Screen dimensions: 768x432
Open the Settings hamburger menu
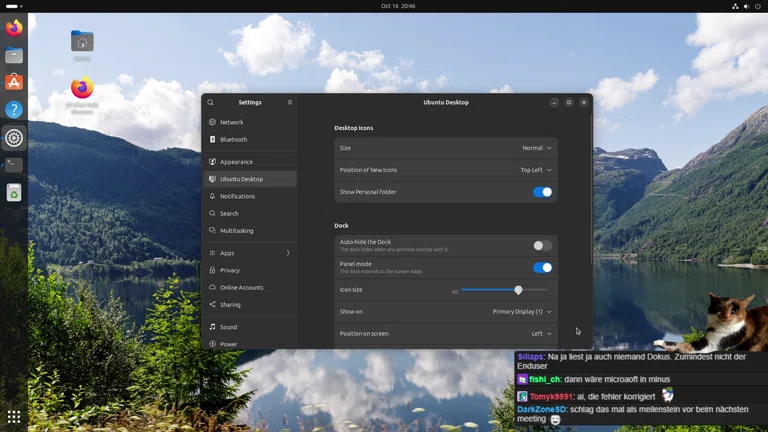(290, 102)
